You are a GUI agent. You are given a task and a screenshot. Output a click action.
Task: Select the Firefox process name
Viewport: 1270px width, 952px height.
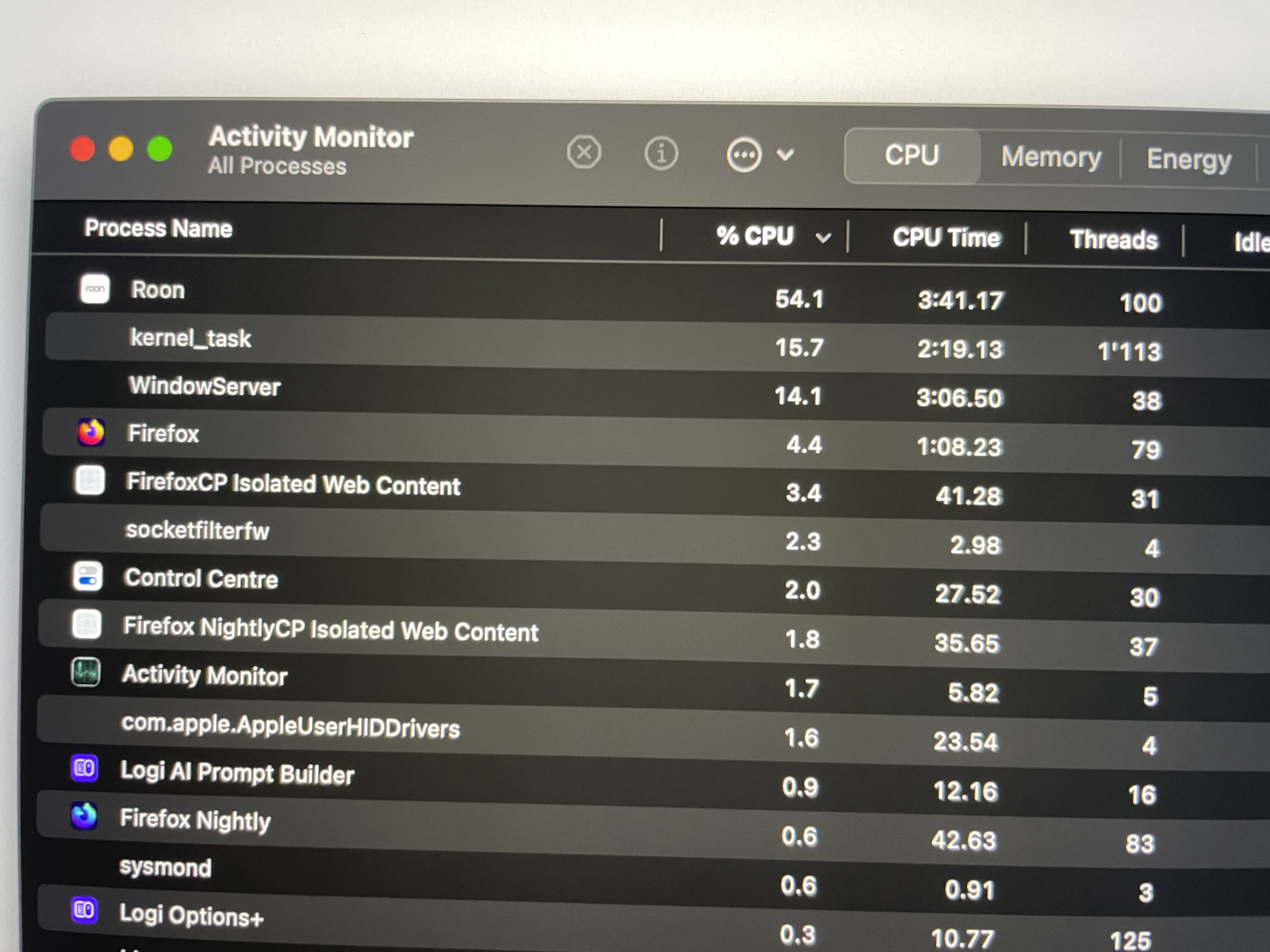tap(163, 434)
